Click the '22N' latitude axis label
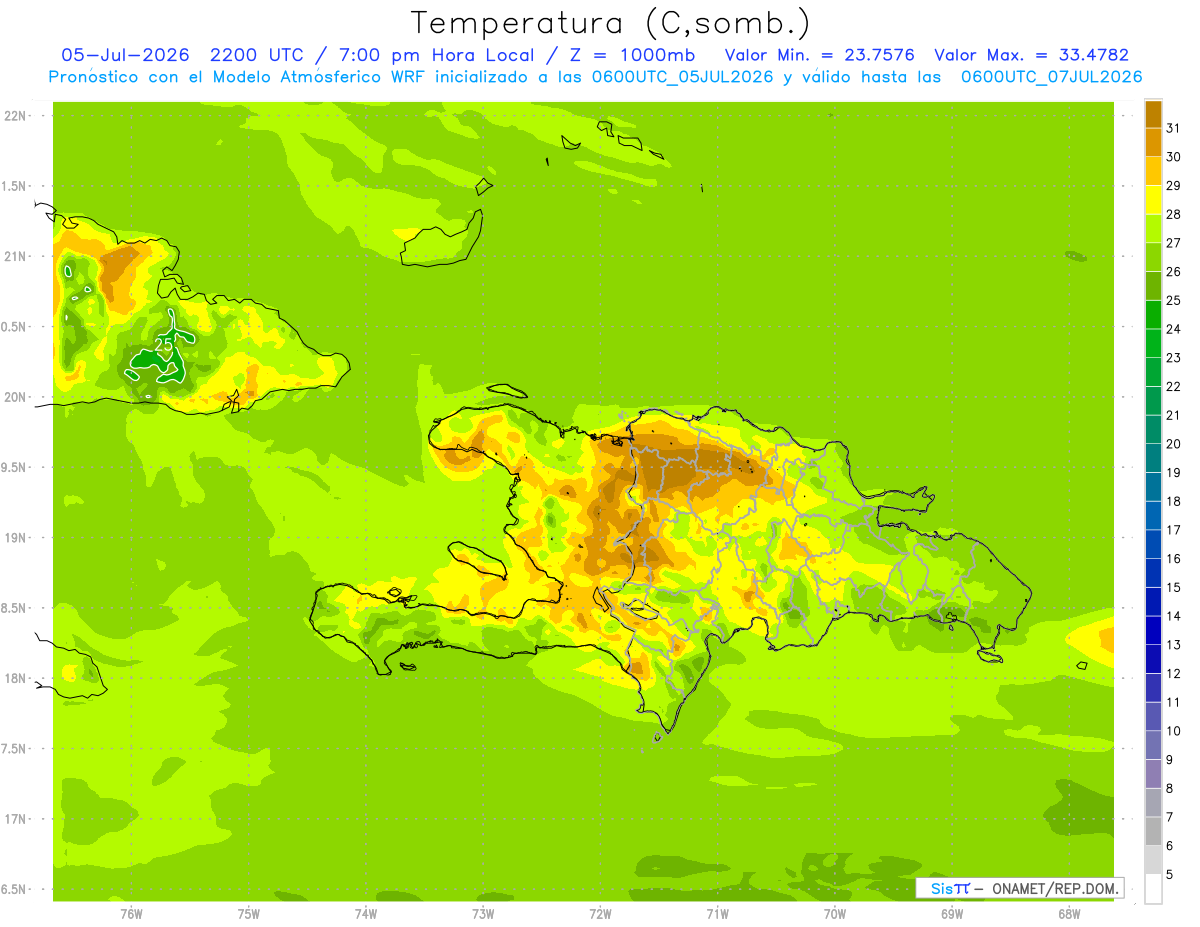 point(14,116)
